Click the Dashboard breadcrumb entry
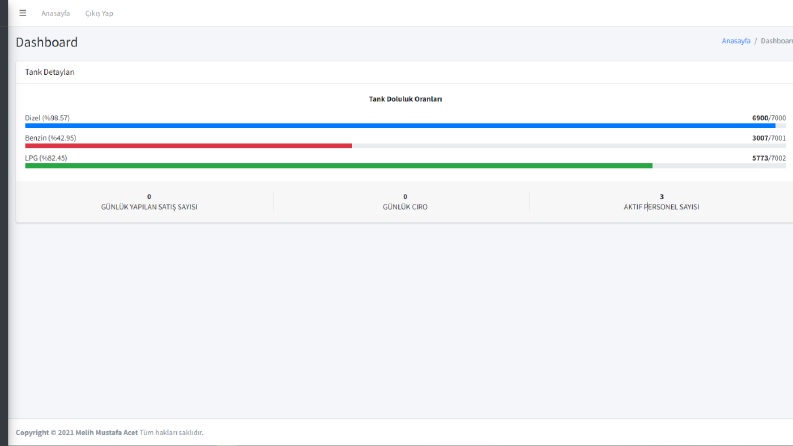The image size is (793, 446). [x=777, y=41]
